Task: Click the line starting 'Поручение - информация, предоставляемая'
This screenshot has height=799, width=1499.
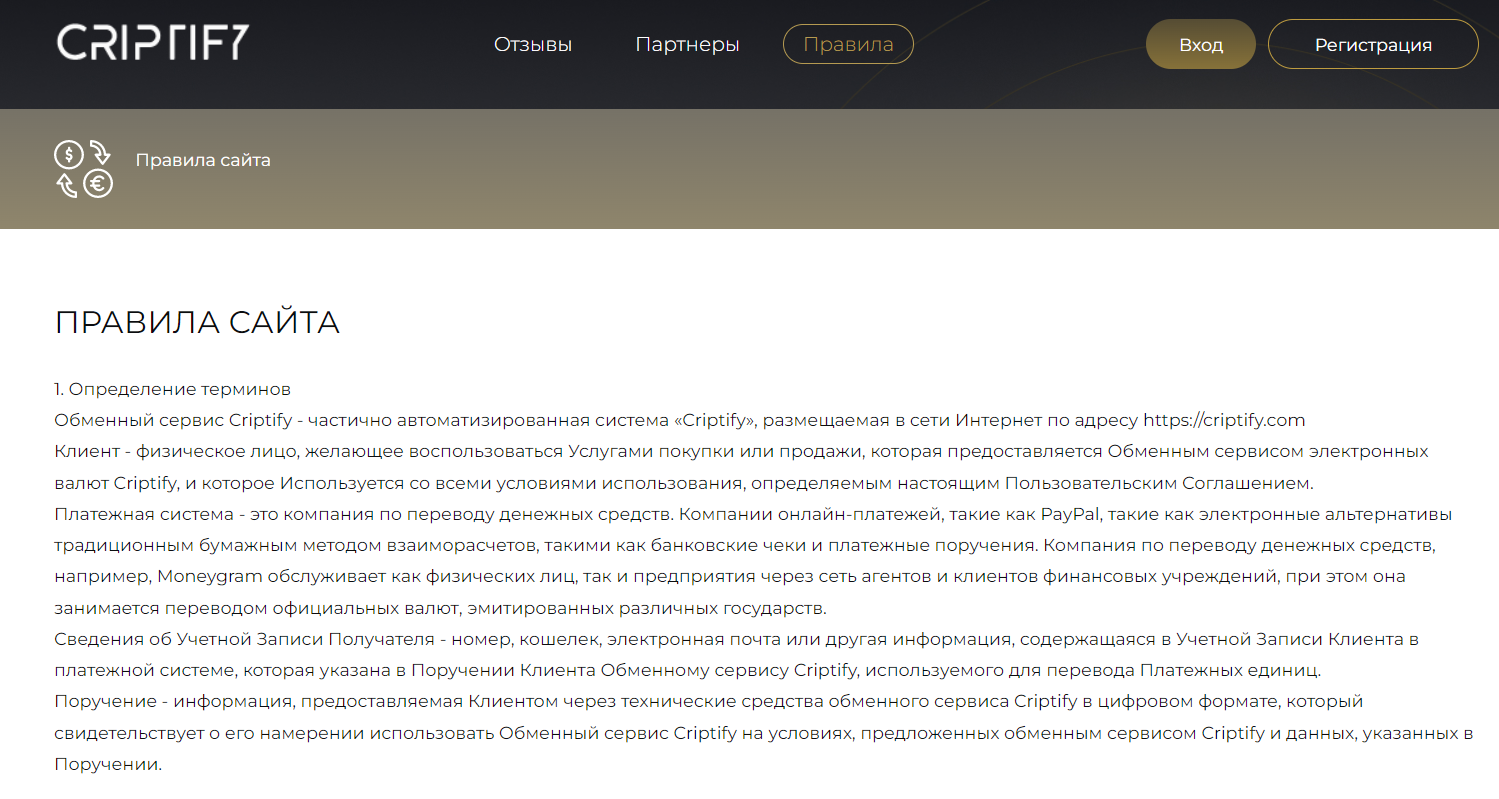Action: [709, 701]
